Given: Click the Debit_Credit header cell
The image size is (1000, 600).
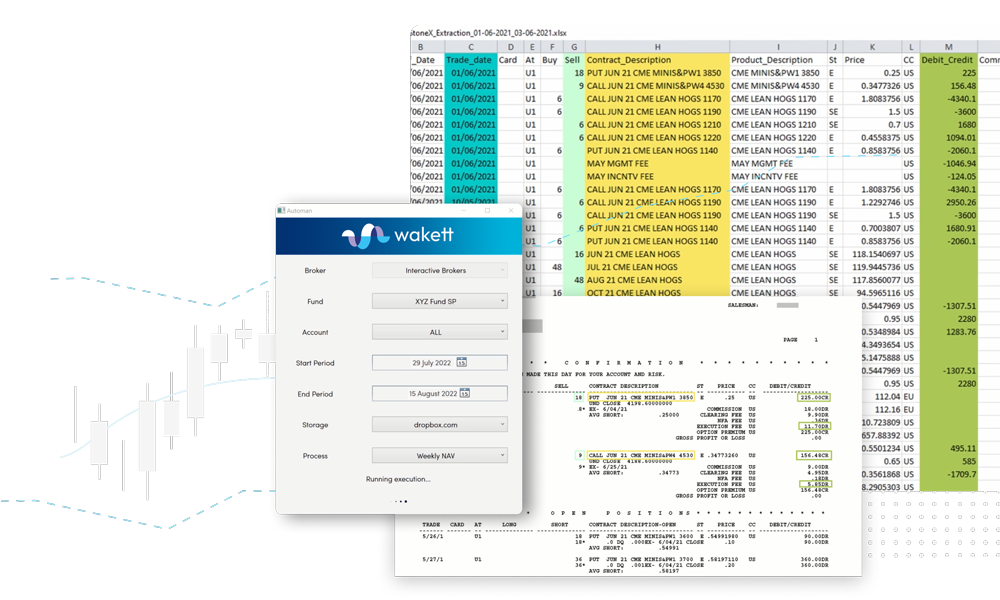Looking at the screenshot, I should pyautogui.click(x=948, y=60).
